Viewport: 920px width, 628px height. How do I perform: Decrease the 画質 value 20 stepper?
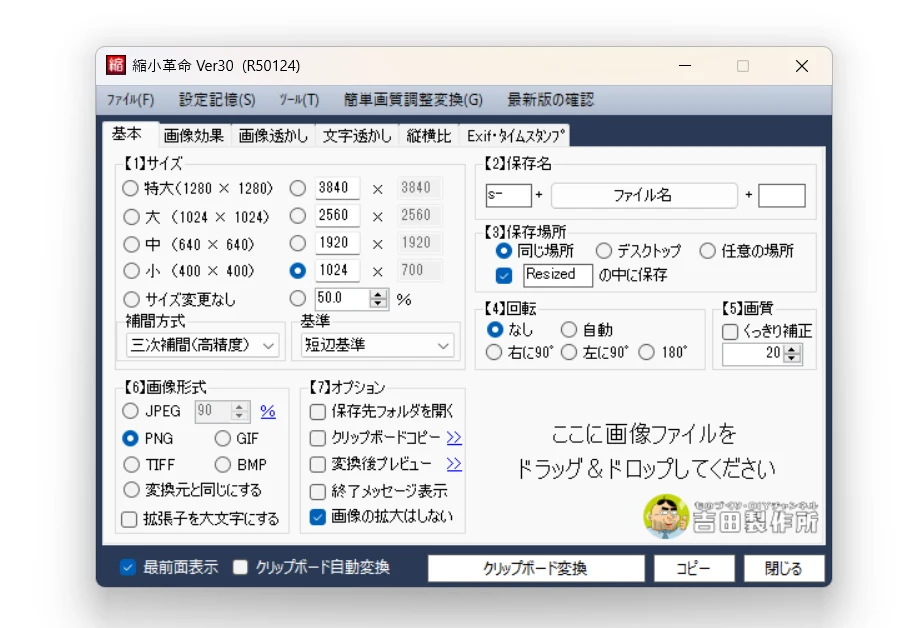tap(792, 357)
